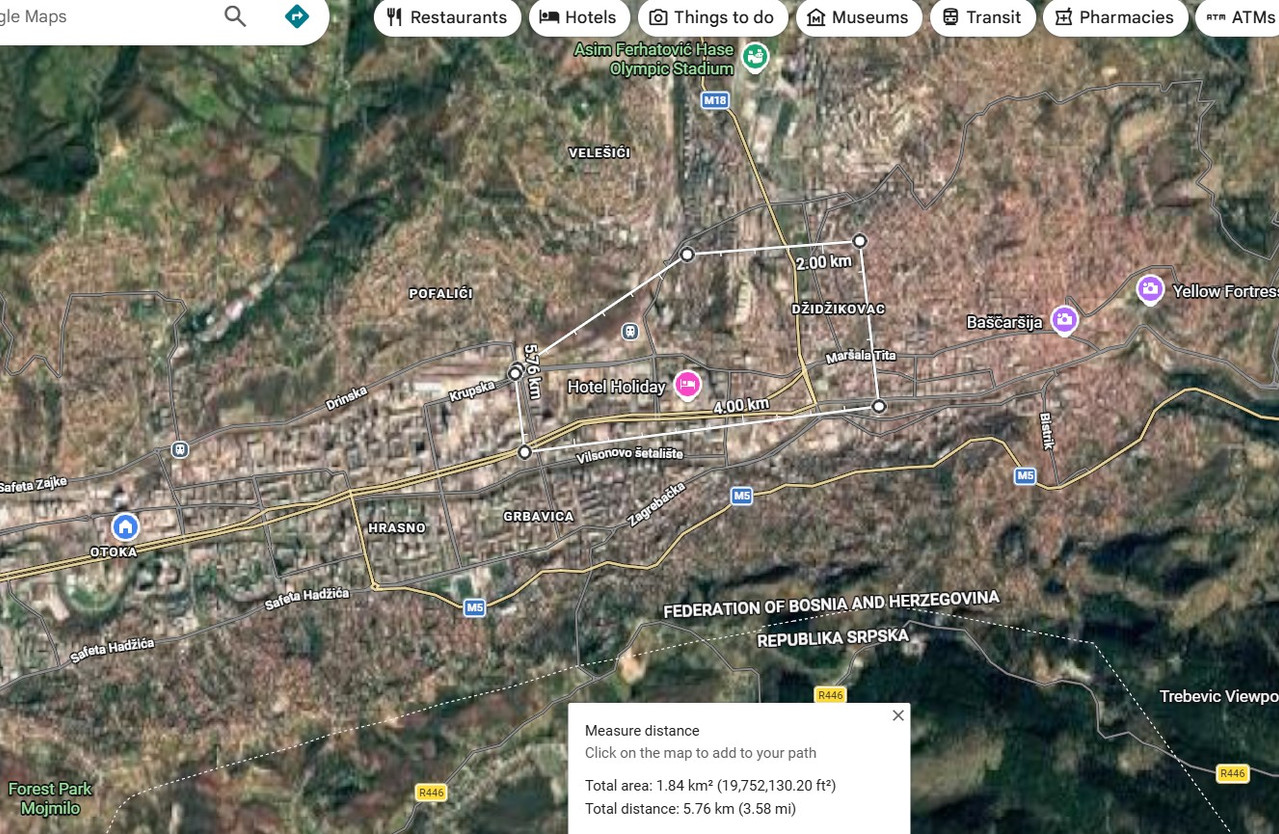Click the Yellow Fortress purple camera pin
This screenshot has width=1279, height=834.
[x=1151, y=290]
